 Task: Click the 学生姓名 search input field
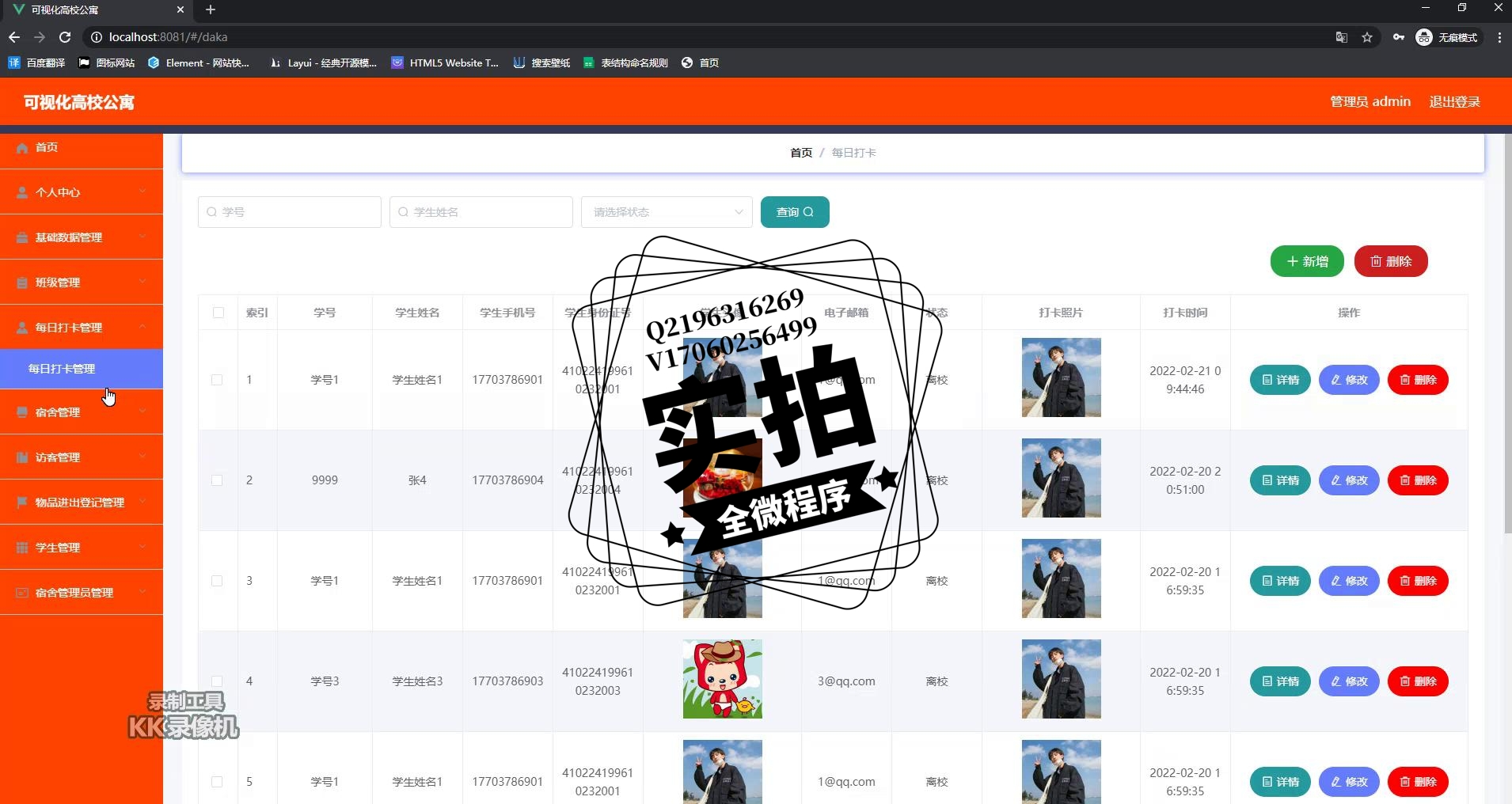pos(481,212)
